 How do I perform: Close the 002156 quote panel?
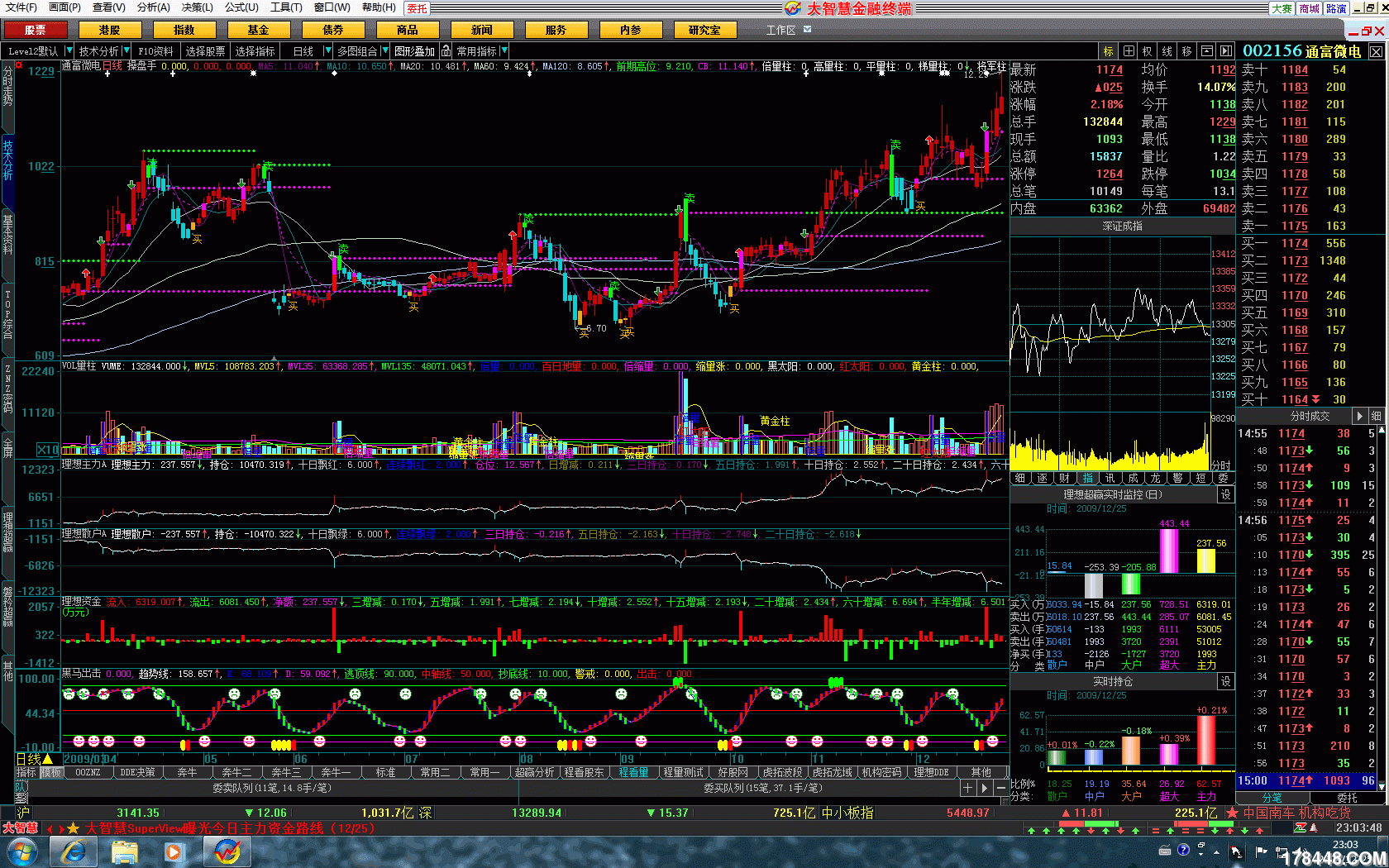[1376, 51]
